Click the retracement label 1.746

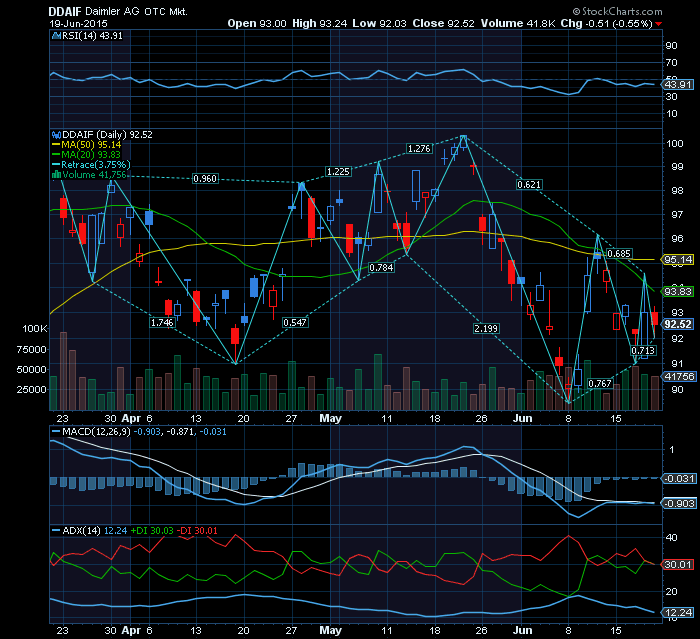[162, 322]
